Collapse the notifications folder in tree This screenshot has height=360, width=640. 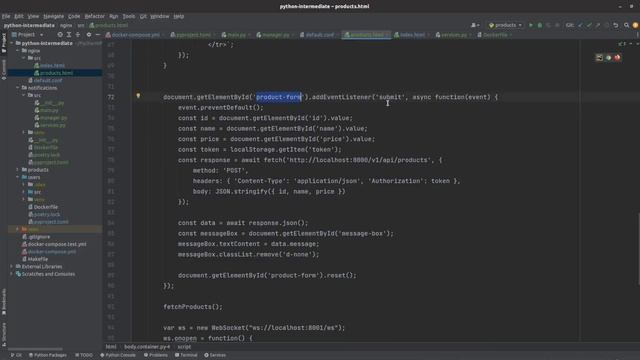(18, 88)
